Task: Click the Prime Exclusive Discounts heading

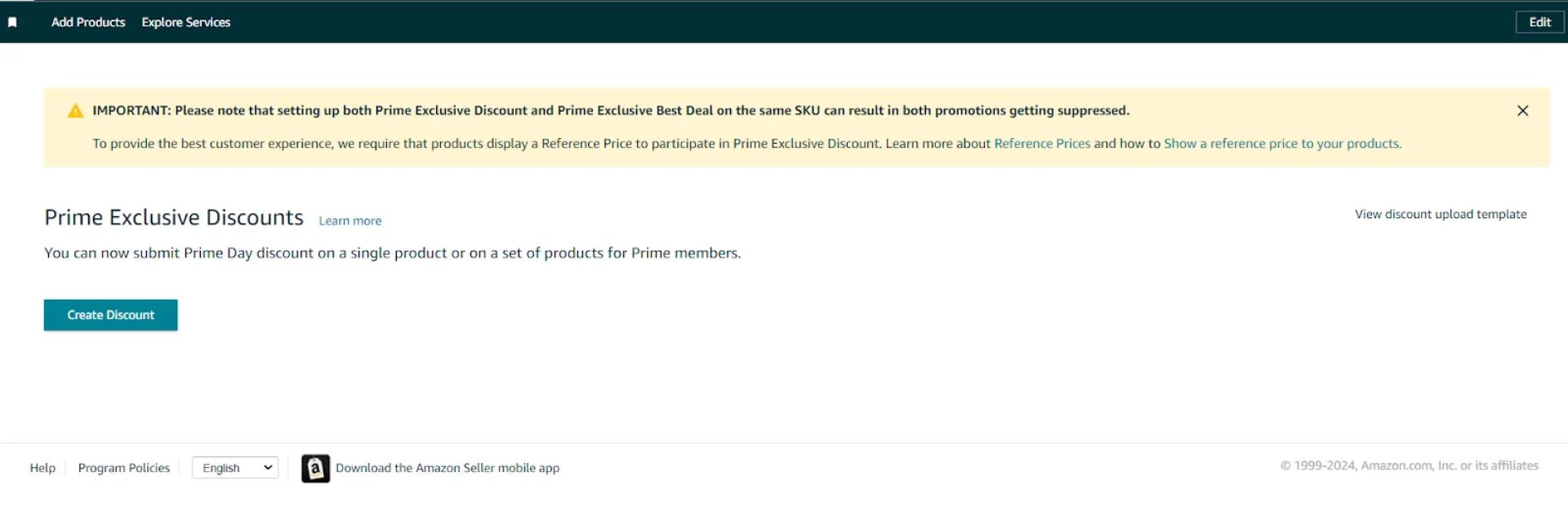Action: (174, 218)
